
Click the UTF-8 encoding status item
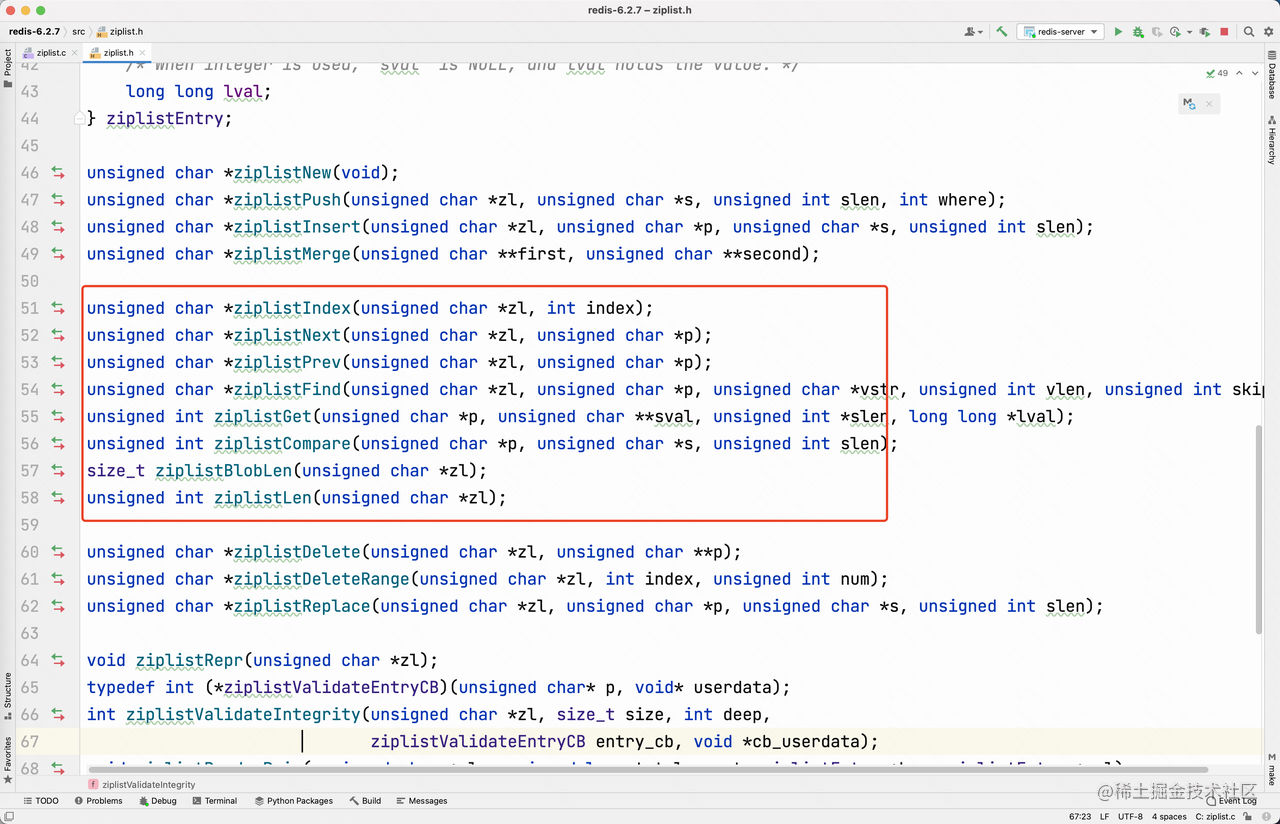1130,817
